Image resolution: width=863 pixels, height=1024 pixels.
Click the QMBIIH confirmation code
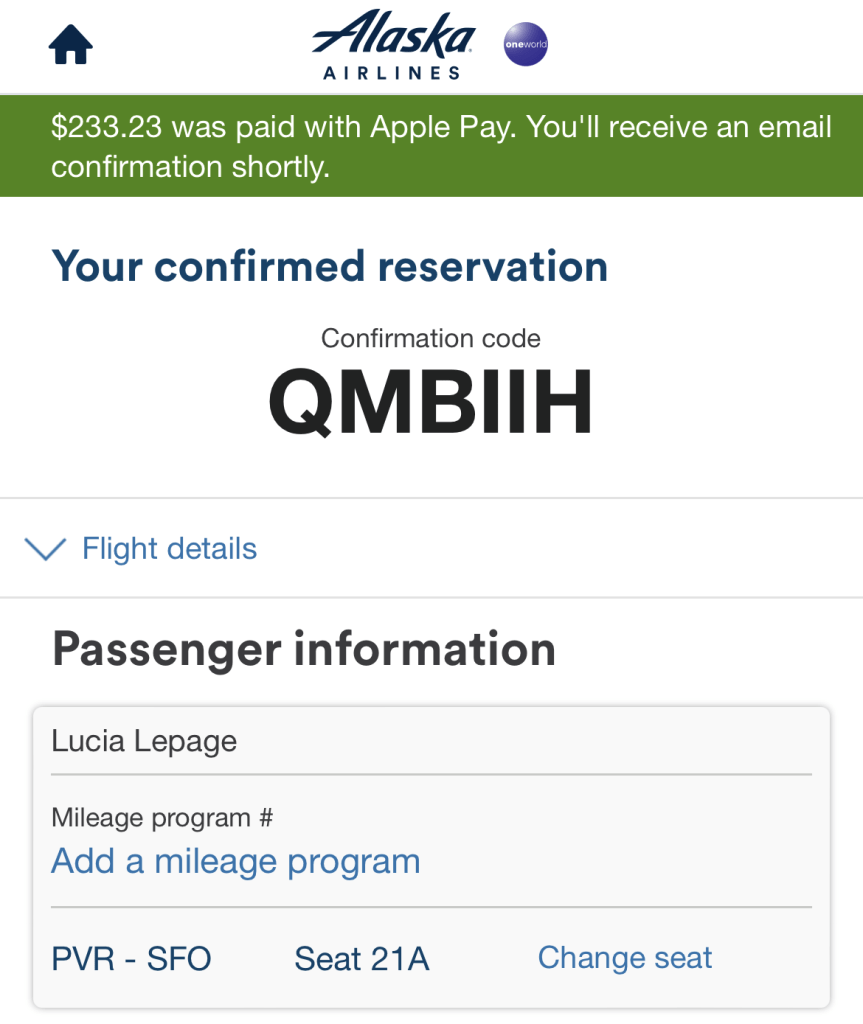(x=431, y=403)
